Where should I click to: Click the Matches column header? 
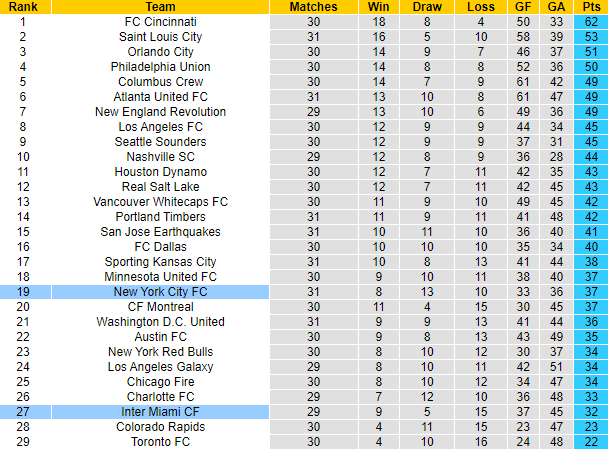click(314, 7)
